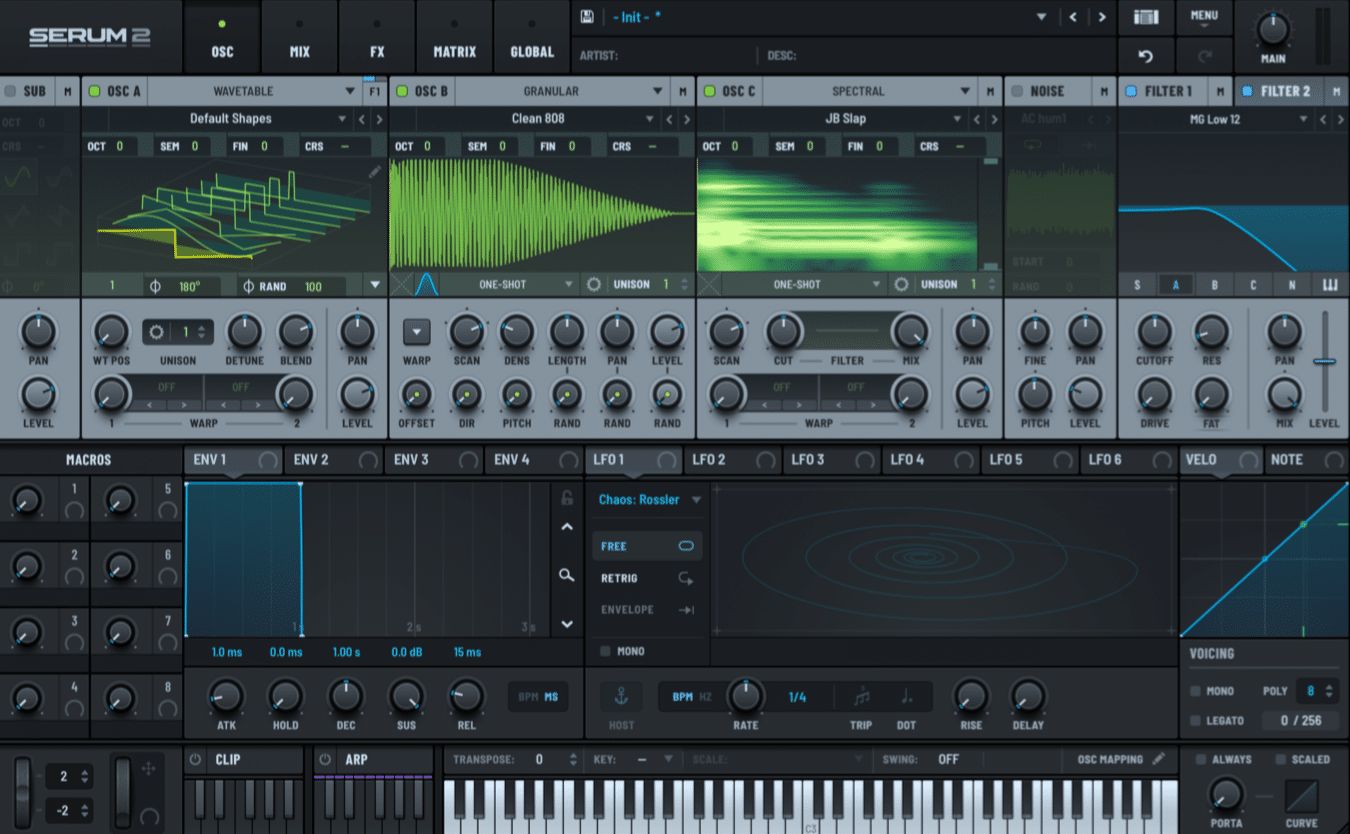Open the SPECTRAL oscillator type dropdown
This screenshot has height=834, width=1350.
tap(869, 91)
